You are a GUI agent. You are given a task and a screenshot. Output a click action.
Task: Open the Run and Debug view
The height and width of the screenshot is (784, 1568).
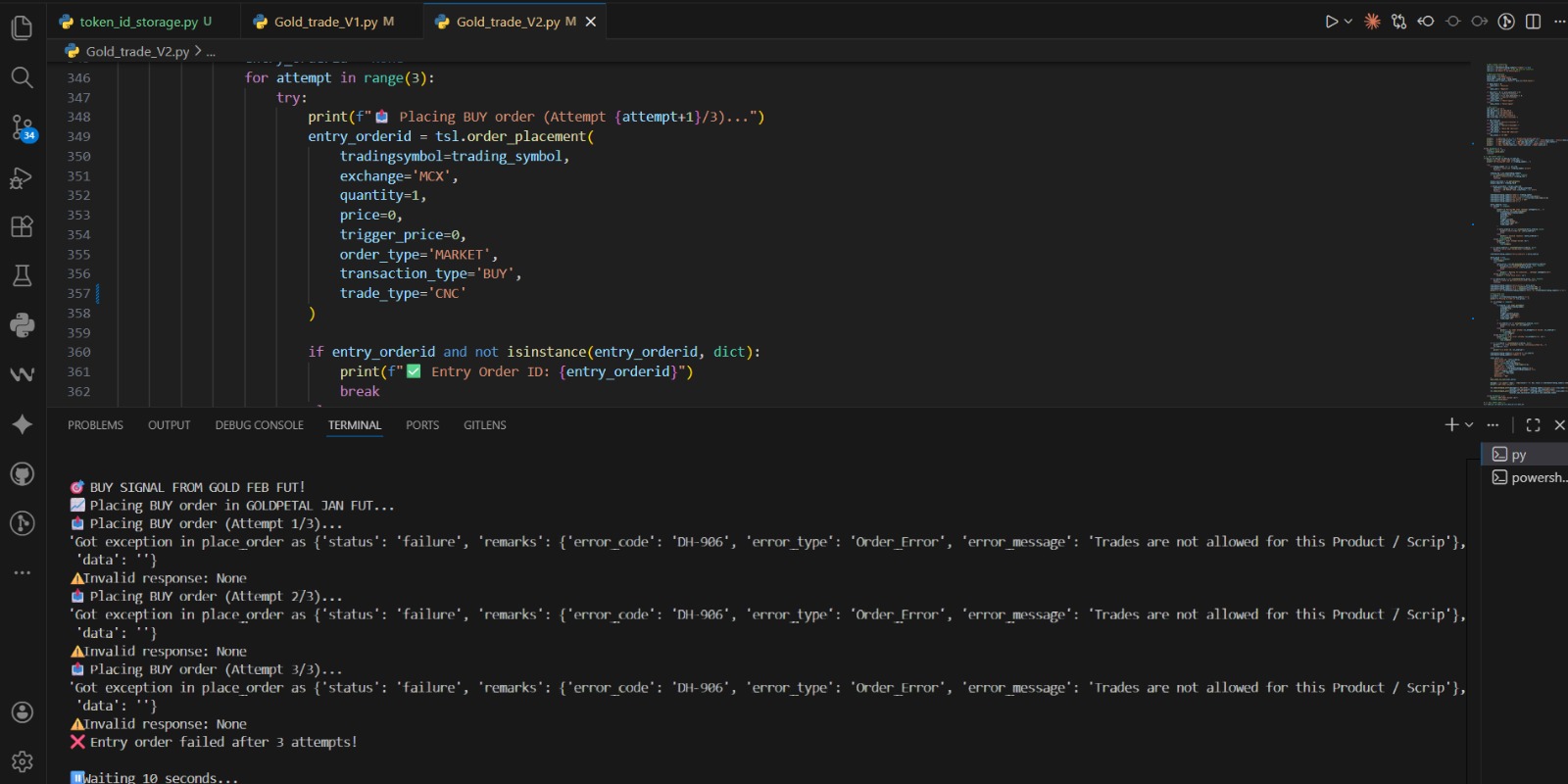point(22,177)
